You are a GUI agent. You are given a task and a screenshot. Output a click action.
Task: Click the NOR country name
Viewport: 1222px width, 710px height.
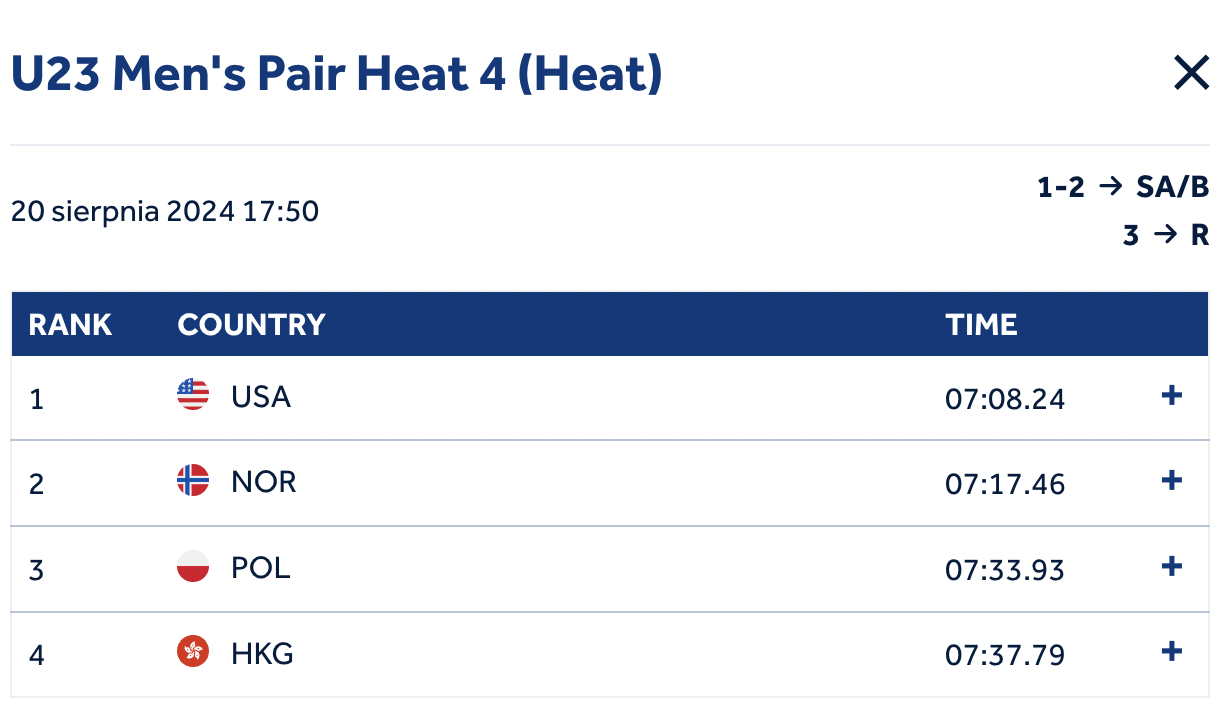[x=264, y=482]
